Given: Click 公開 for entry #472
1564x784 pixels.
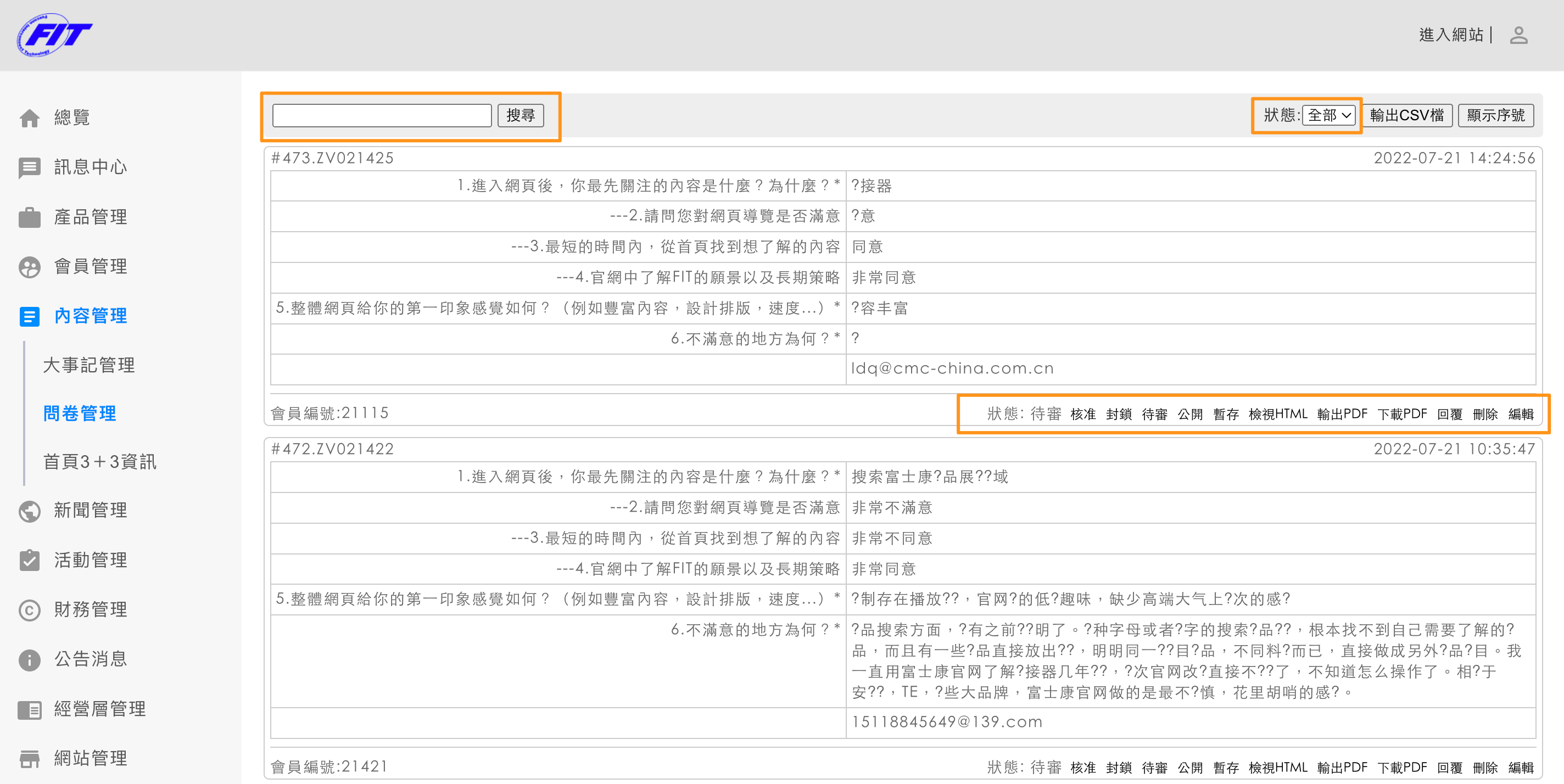Looking at the screenshot, I should (x=1190, y=768).
